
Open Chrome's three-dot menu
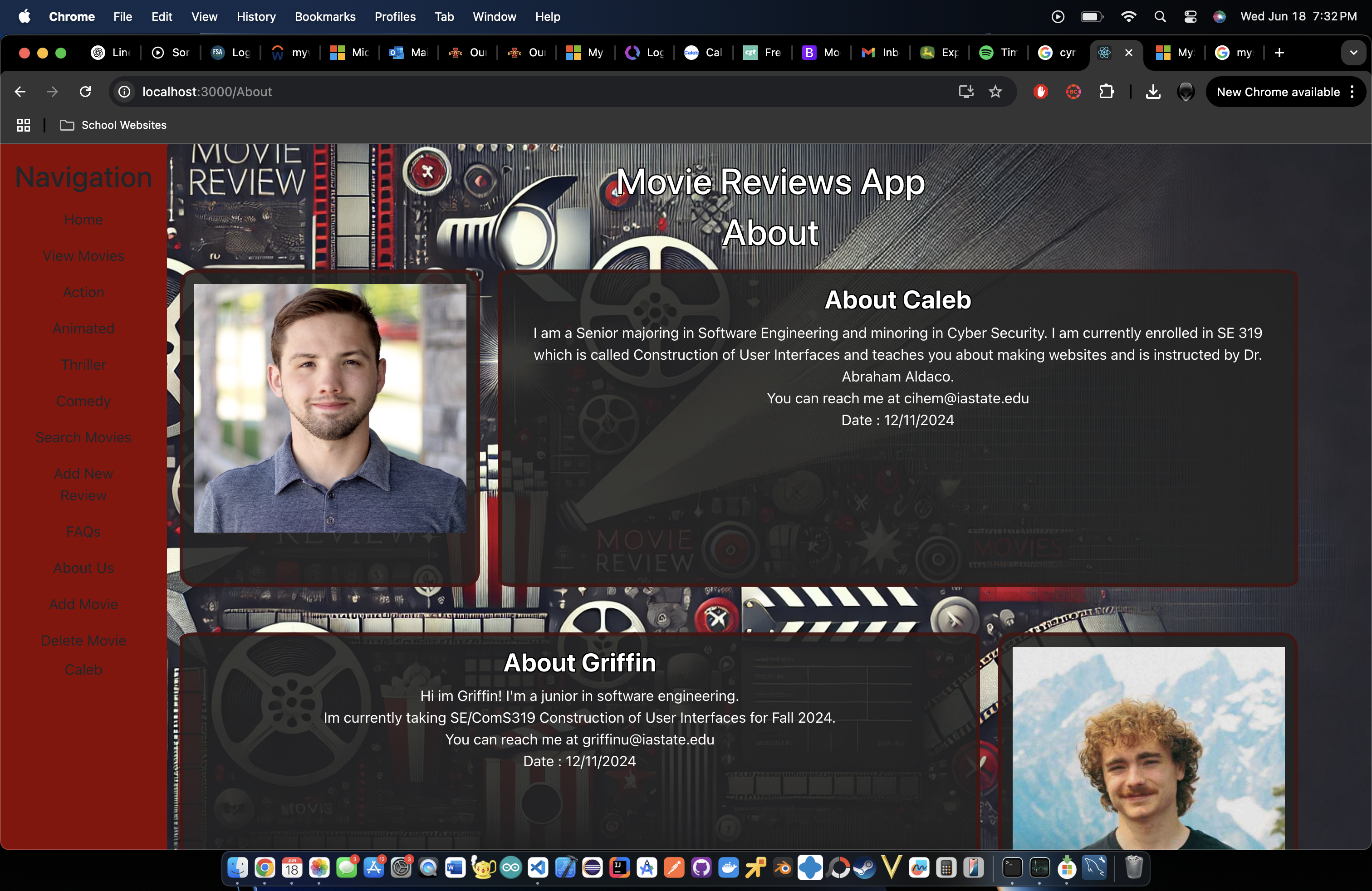(1352, 92)
